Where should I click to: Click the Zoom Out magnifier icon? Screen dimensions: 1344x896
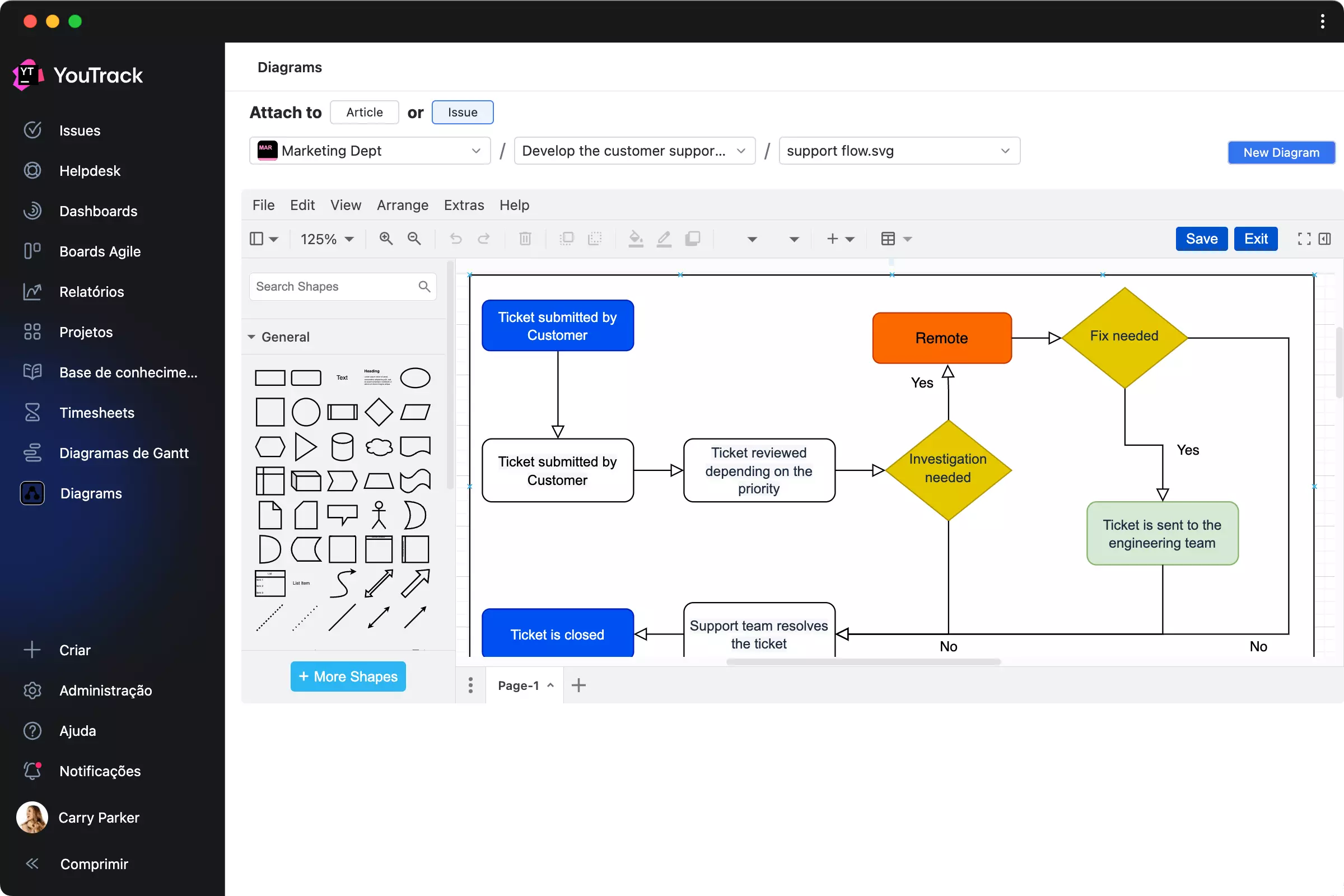(x=414, y=239)
